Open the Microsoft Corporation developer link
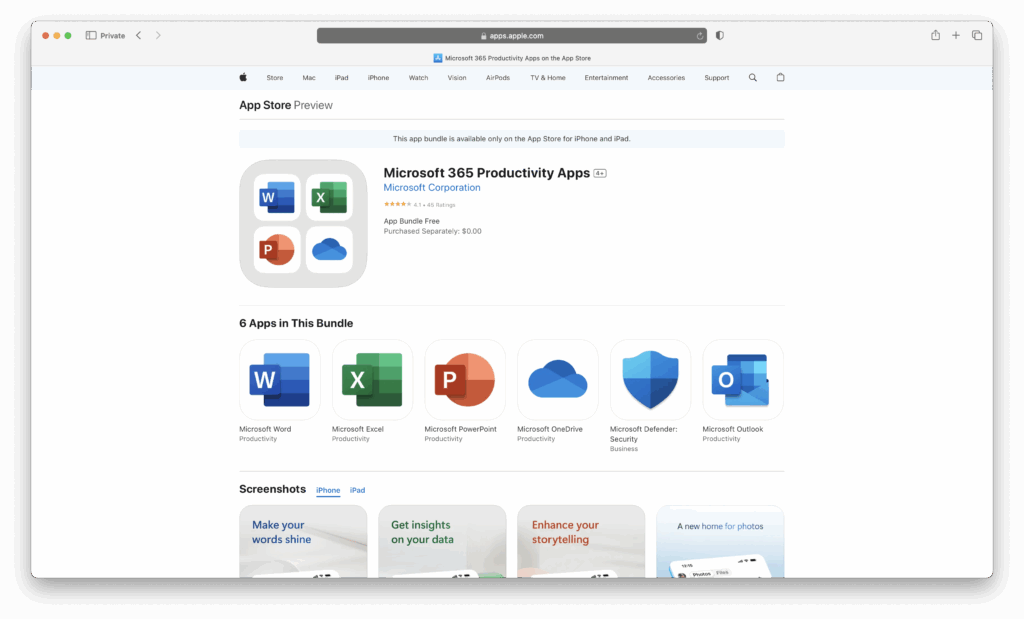 (x=432, y=188)
